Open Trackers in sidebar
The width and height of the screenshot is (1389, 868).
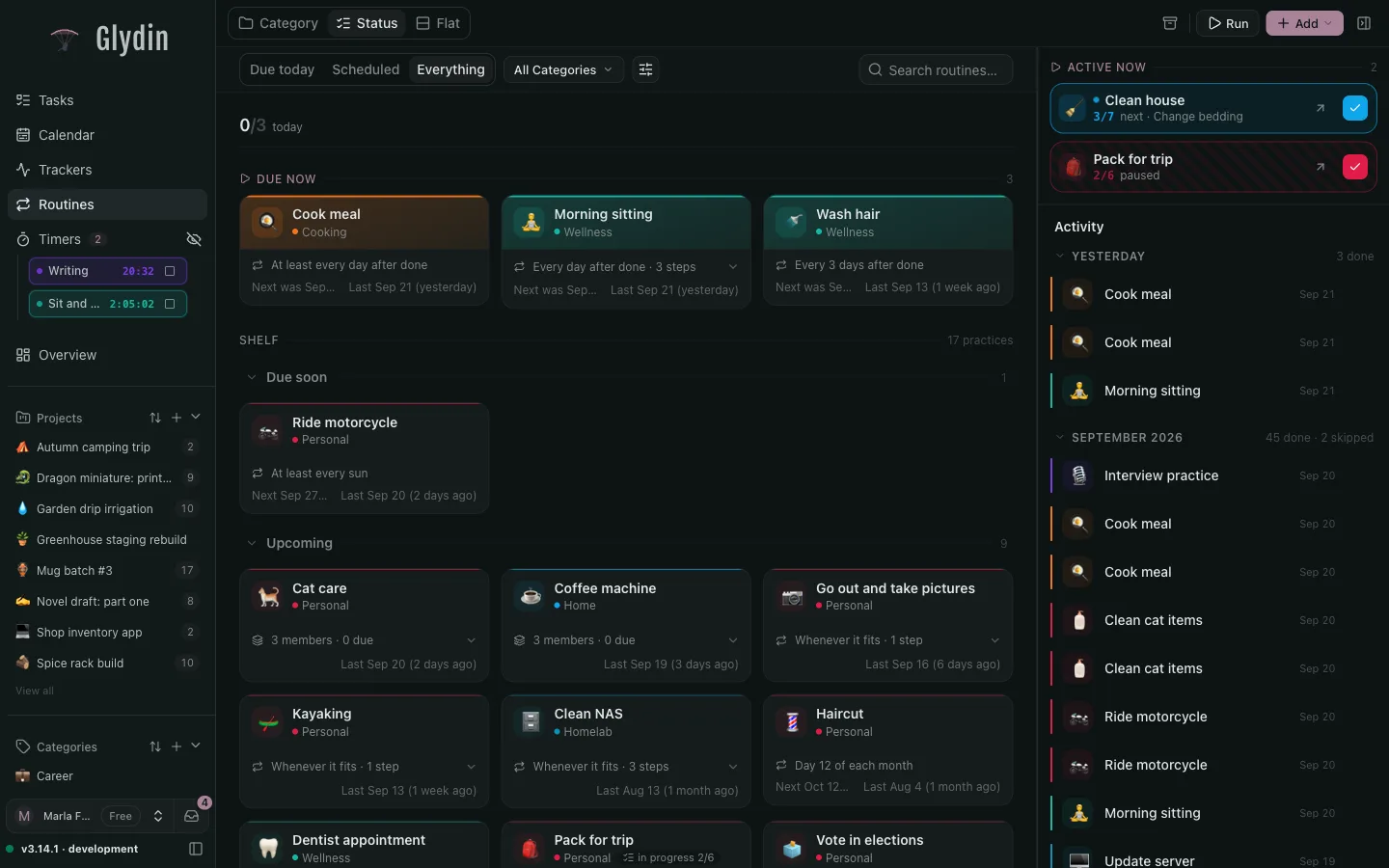[x=107, y=170]
